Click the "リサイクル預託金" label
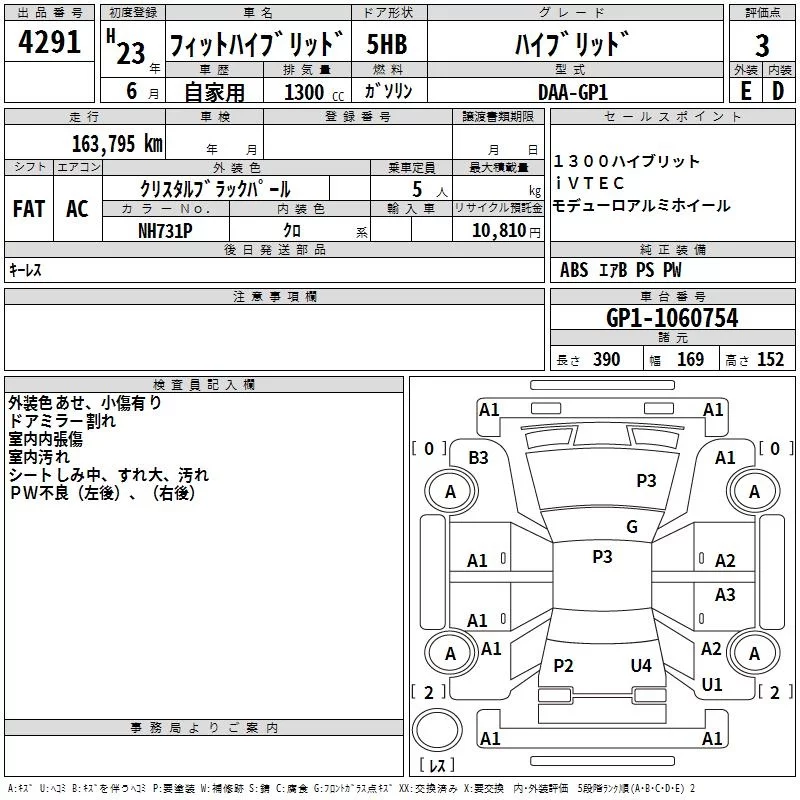 [x=498, y=208]
